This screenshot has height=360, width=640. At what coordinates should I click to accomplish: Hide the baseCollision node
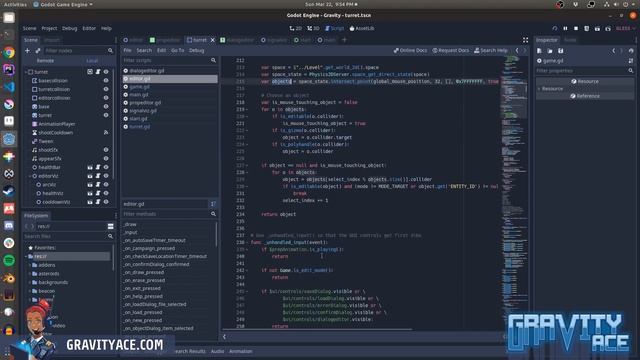point(106,81)
